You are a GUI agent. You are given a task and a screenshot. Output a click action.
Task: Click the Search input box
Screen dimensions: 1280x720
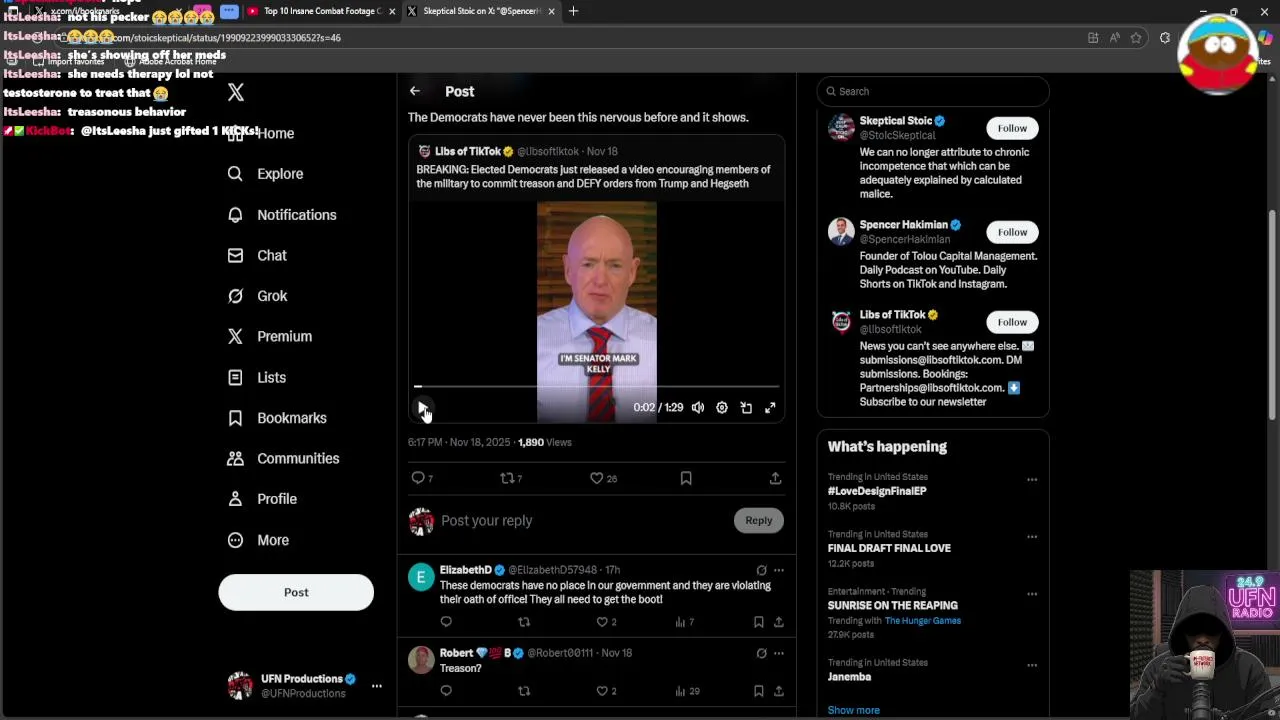(933, 91)
